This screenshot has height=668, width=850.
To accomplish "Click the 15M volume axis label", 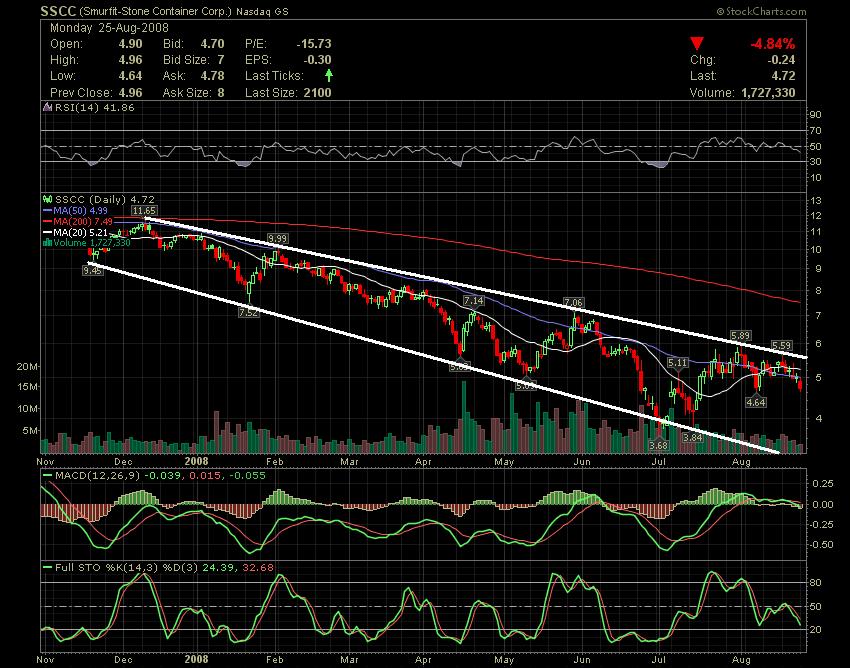I will pos(28,387).
